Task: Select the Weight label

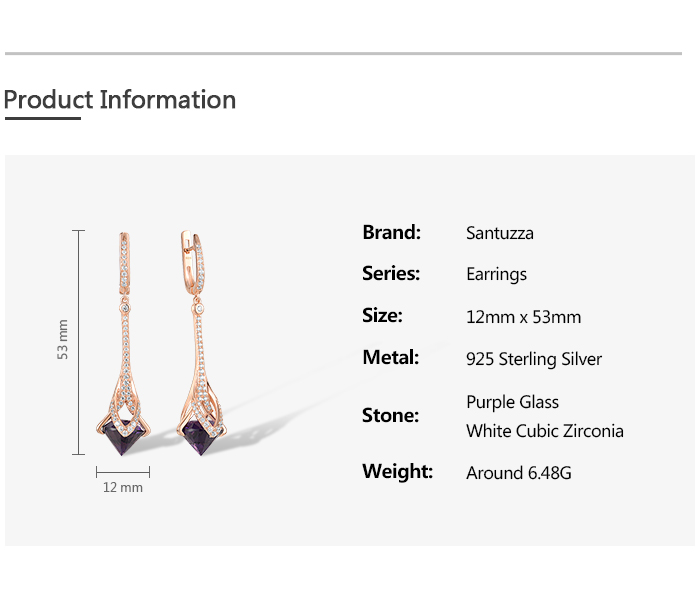Action: point(397,471)
